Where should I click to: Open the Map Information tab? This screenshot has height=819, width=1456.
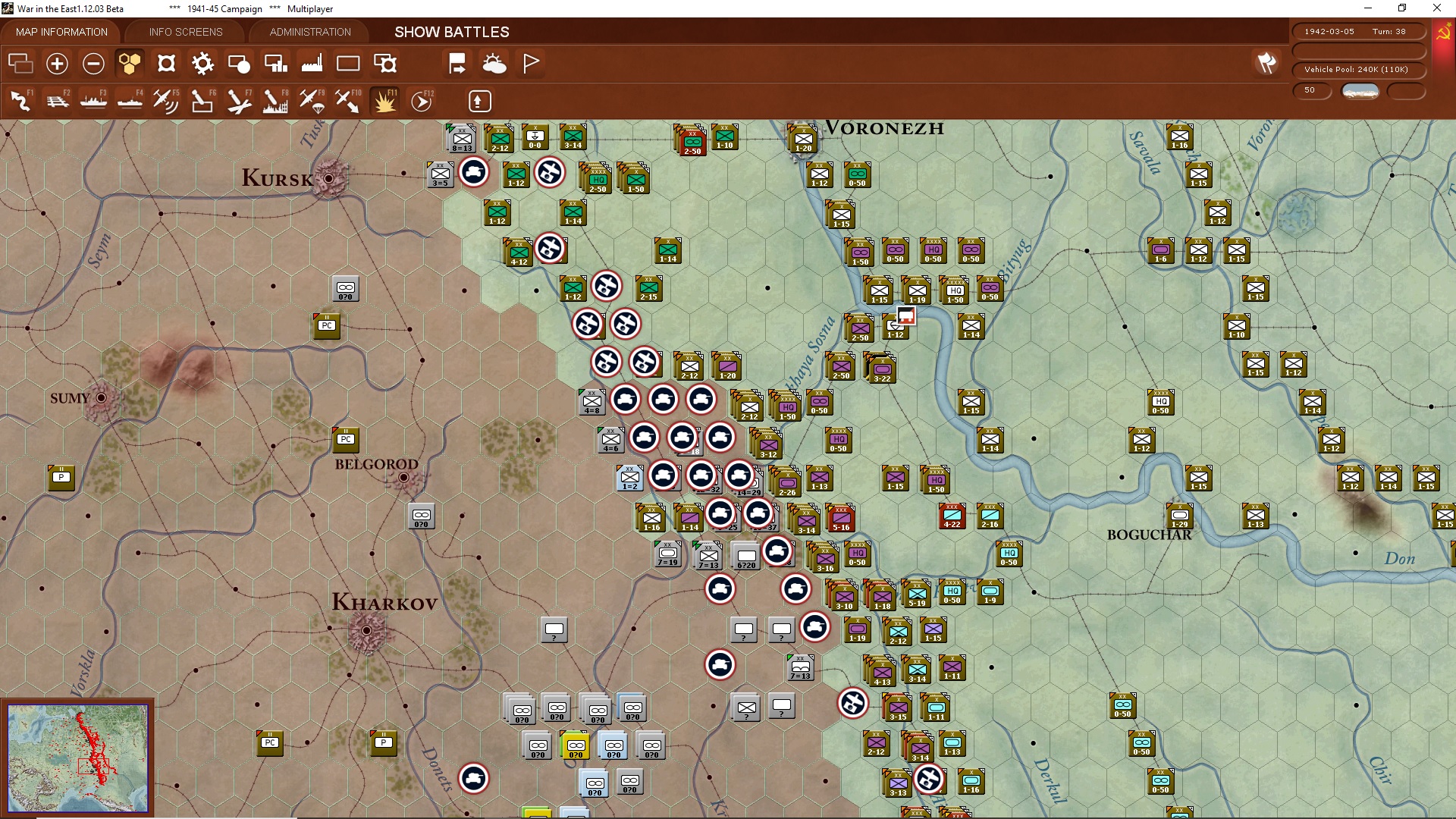[x=61, y=32]
